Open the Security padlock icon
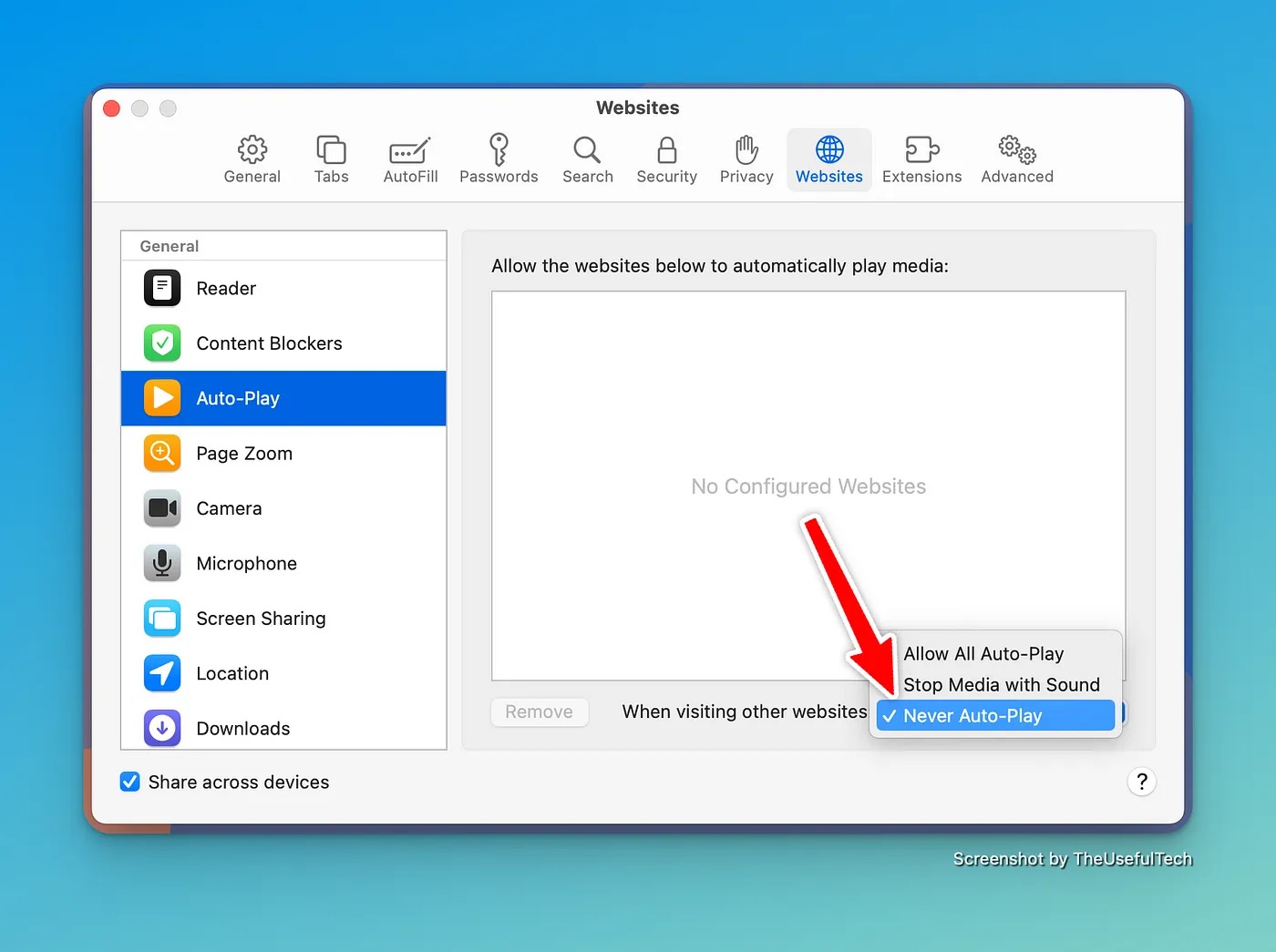This screenshot has height=952, width=1276. (666, 149)
